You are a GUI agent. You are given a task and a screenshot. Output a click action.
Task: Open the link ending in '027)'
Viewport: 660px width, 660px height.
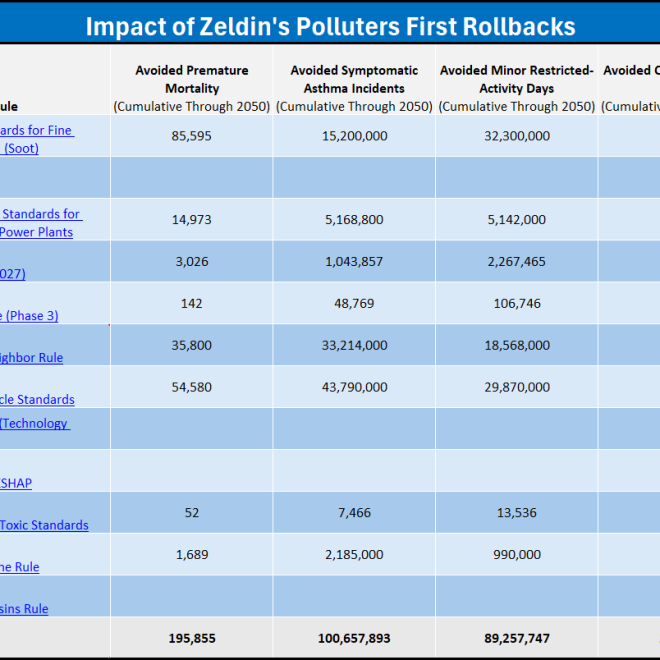[13, 274]
